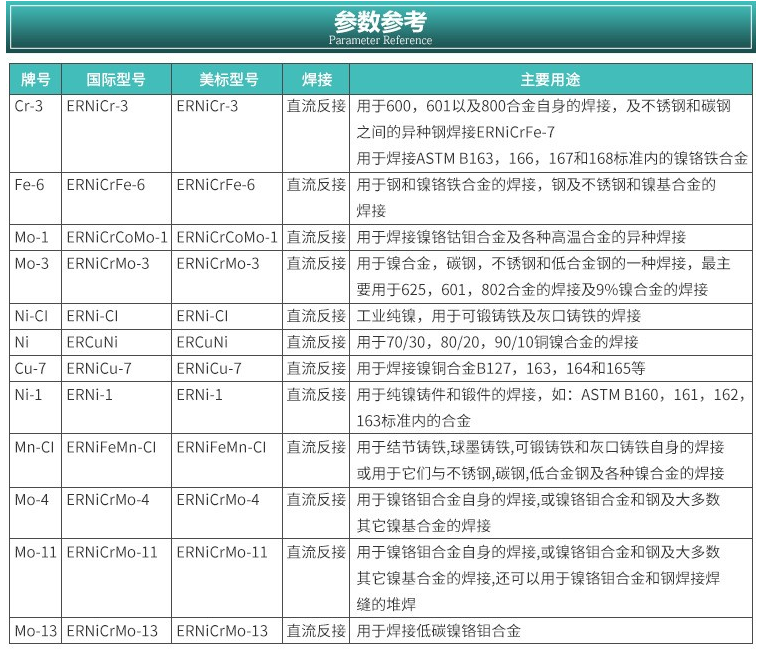Select ERNiCrMo-3 in the 美标型号 column
This screenshot has height=650, width=781.
(x=218, y=263)
